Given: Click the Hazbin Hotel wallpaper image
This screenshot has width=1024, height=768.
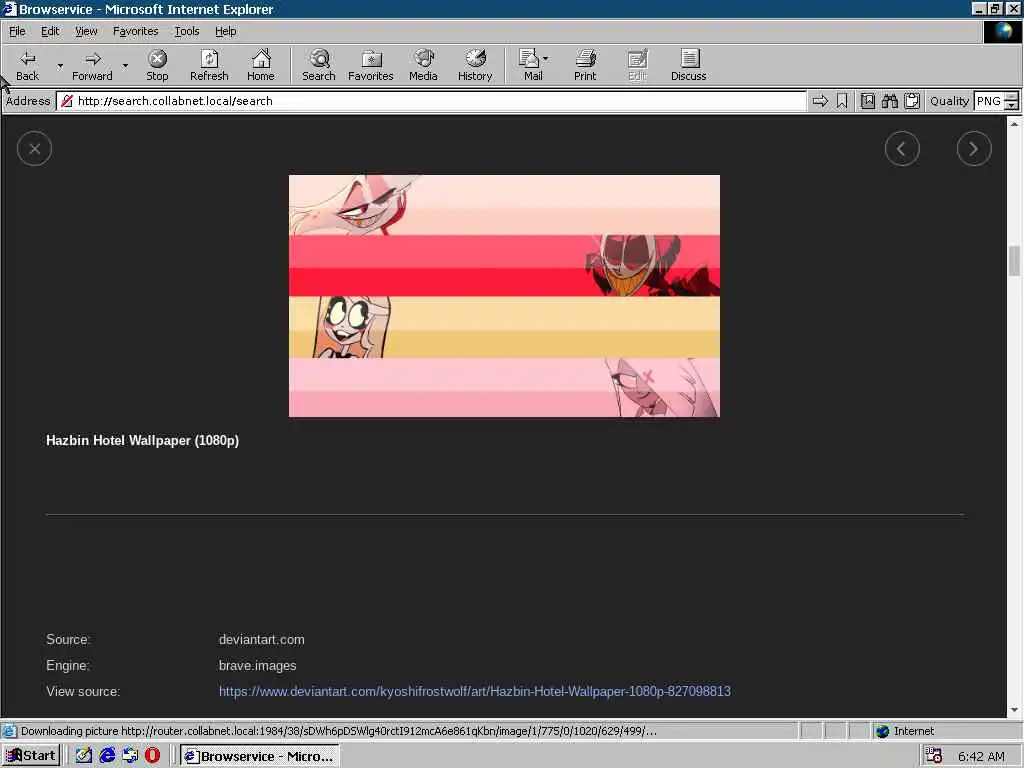Looking at the screenshot, I should click(x=504, y=296).
